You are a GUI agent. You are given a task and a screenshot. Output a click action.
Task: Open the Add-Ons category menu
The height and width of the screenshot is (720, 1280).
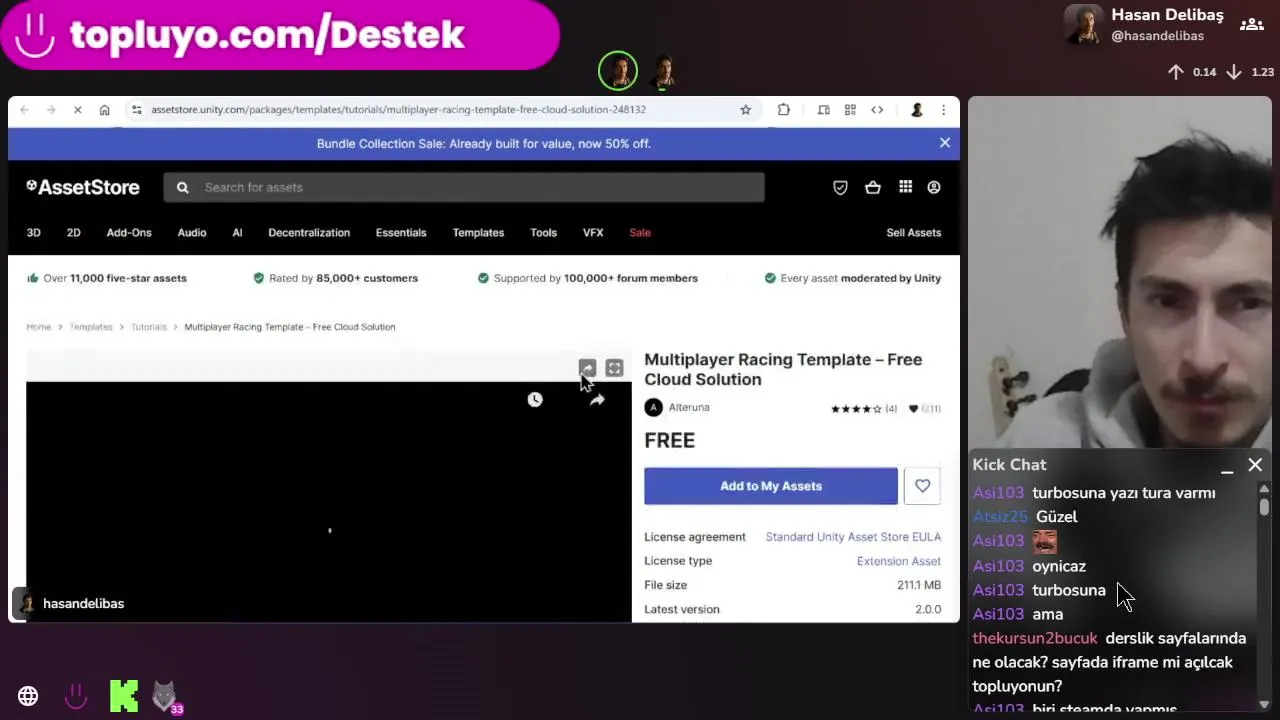(129, 232)
